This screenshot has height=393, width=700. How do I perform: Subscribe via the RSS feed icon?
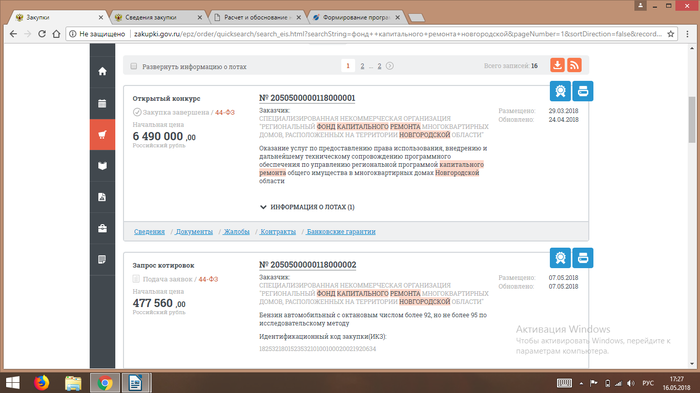pyautogui.click(x=575, y=65)
